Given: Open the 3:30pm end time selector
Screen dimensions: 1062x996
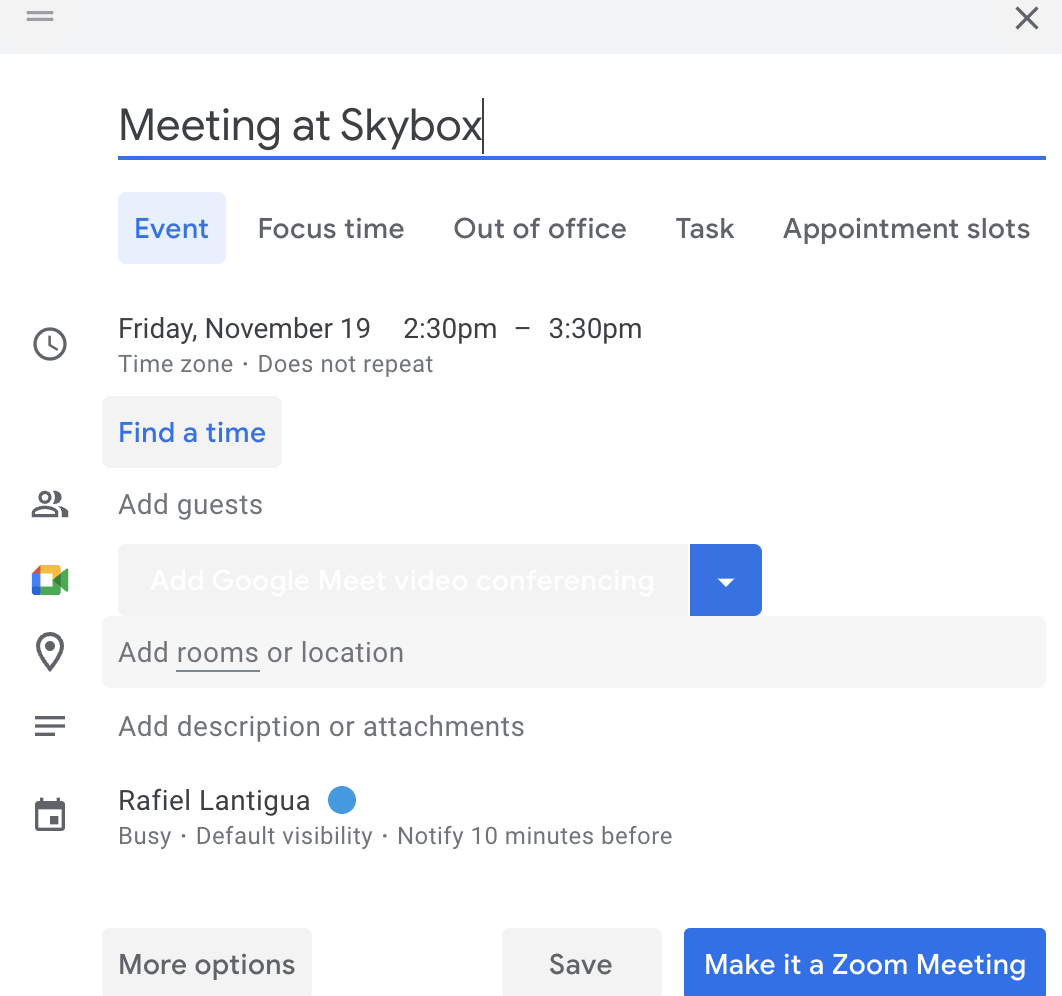Looking at the screenshot, I should click(595, 328).
